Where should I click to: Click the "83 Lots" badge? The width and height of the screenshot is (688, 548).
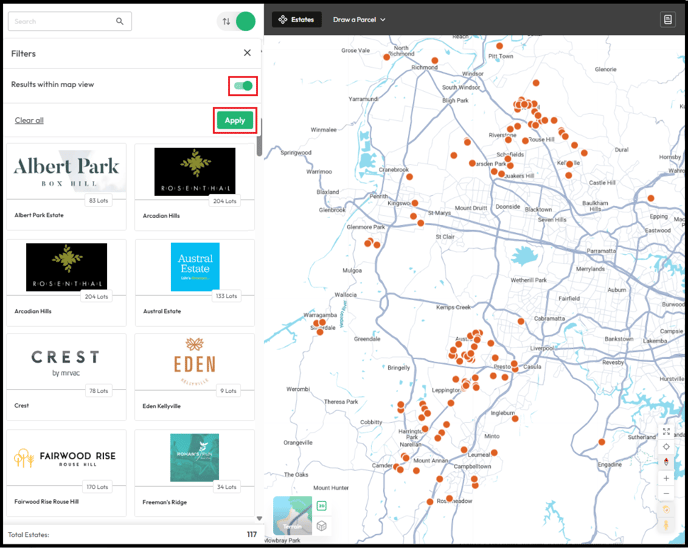tap(98, 201)
